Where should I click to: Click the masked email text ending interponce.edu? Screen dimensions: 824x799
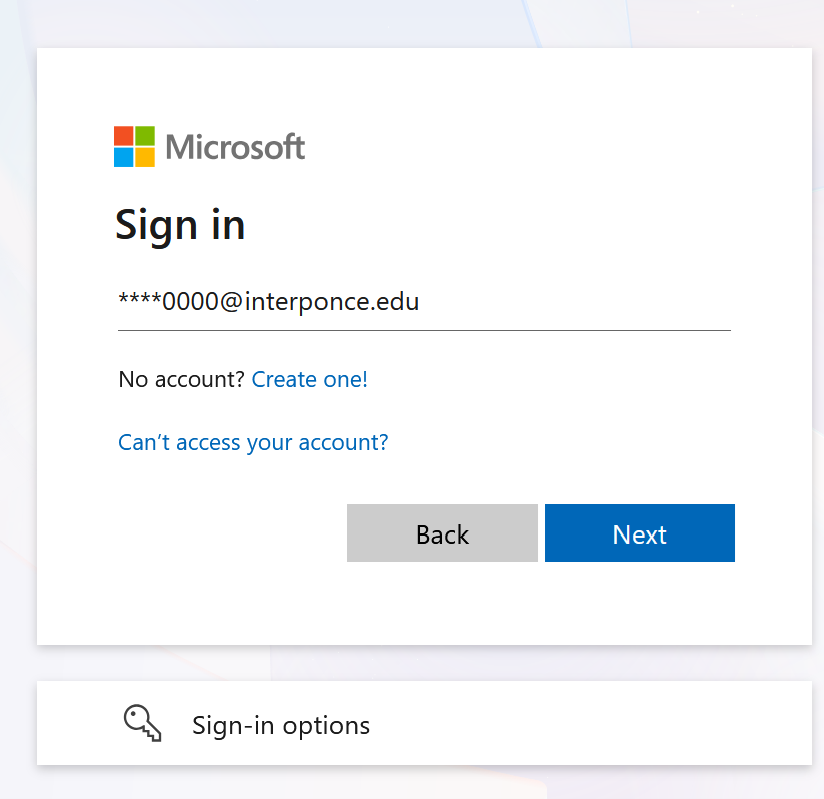point(268,301)
